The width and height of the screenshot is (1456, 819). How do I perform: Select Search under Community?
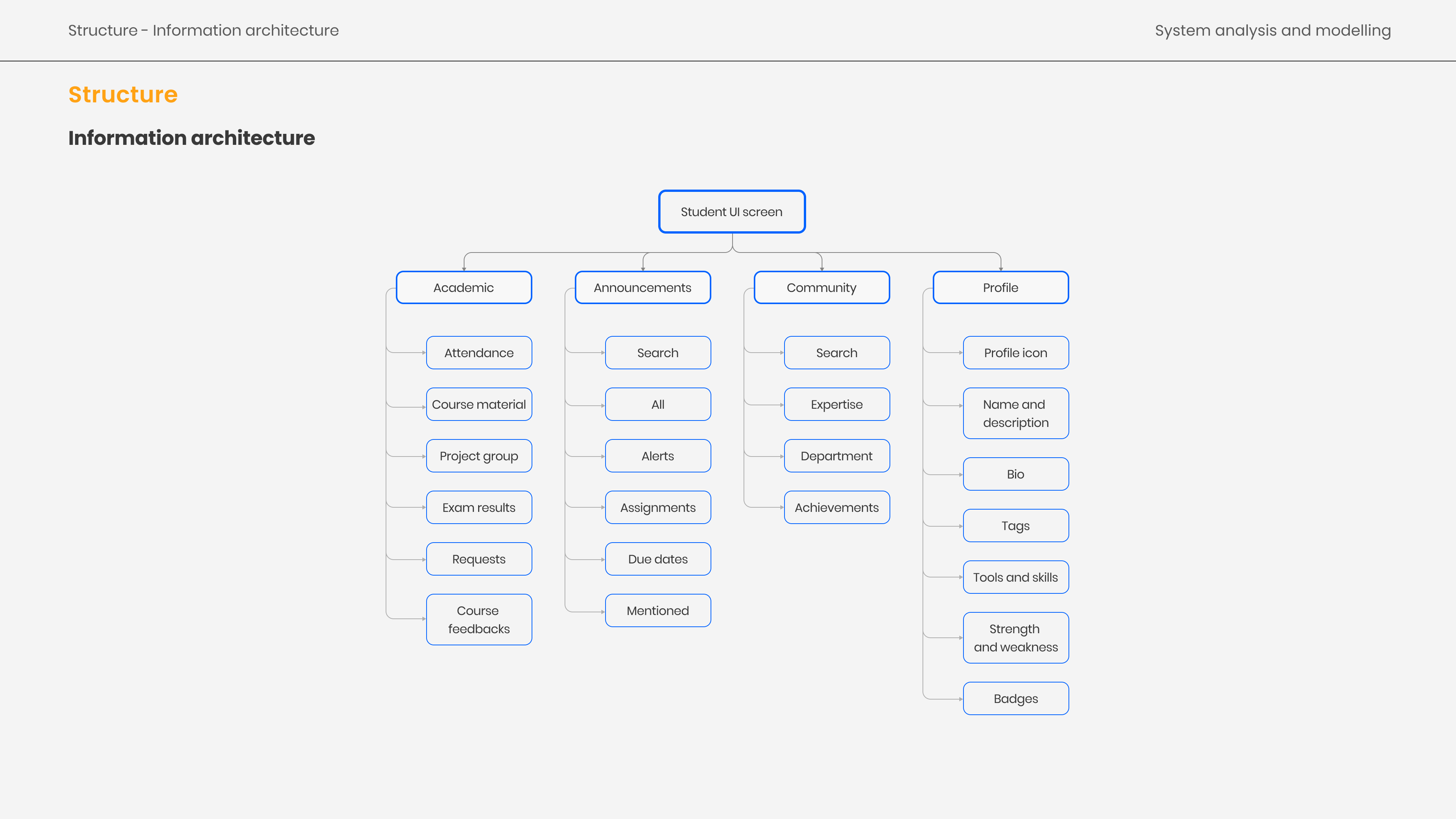[836, 353]
